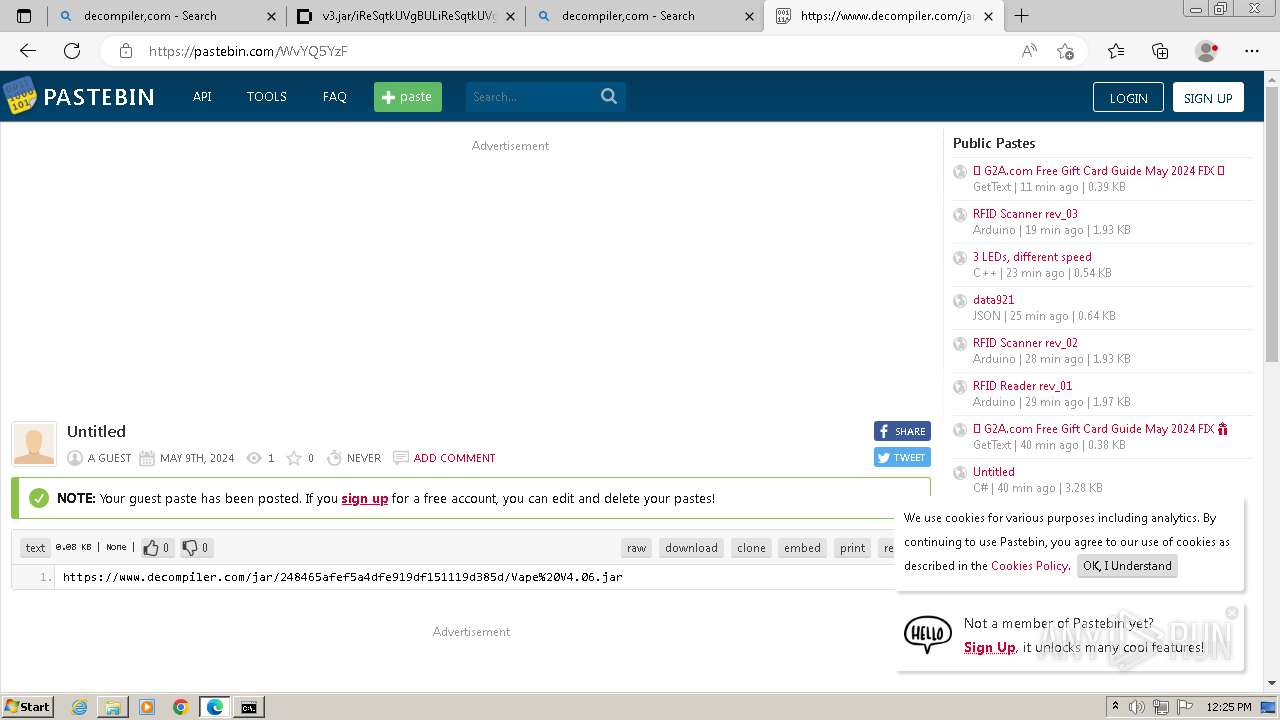
Task: Click the browser profile avatar icon
Action: 1207,51
